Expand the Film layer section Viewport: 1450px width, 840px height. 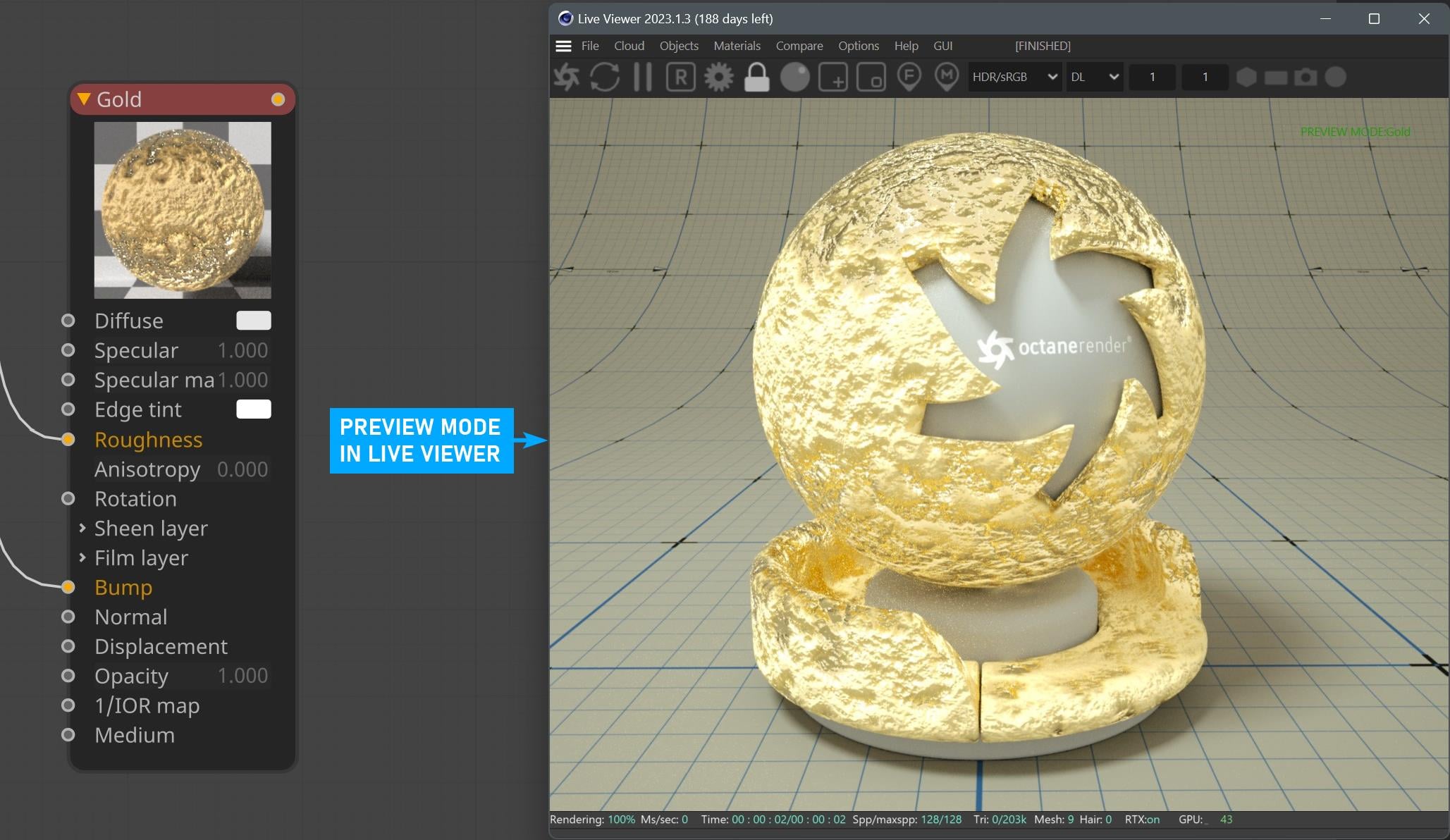coord(82,557)
